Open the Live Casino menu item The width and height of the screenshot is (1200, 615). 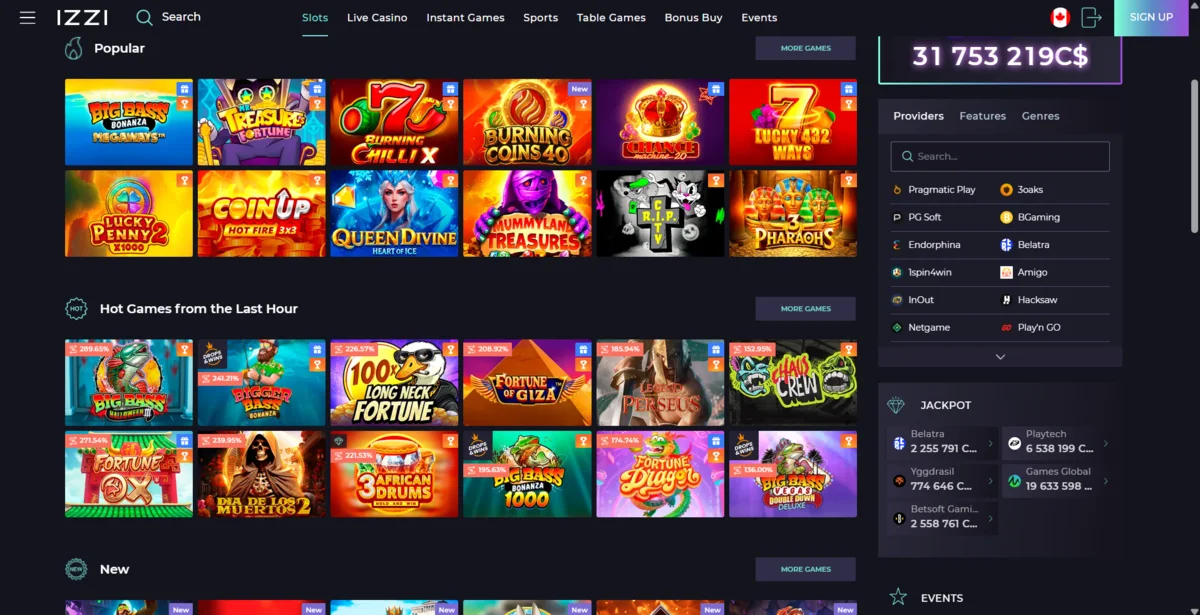(377, 18)
